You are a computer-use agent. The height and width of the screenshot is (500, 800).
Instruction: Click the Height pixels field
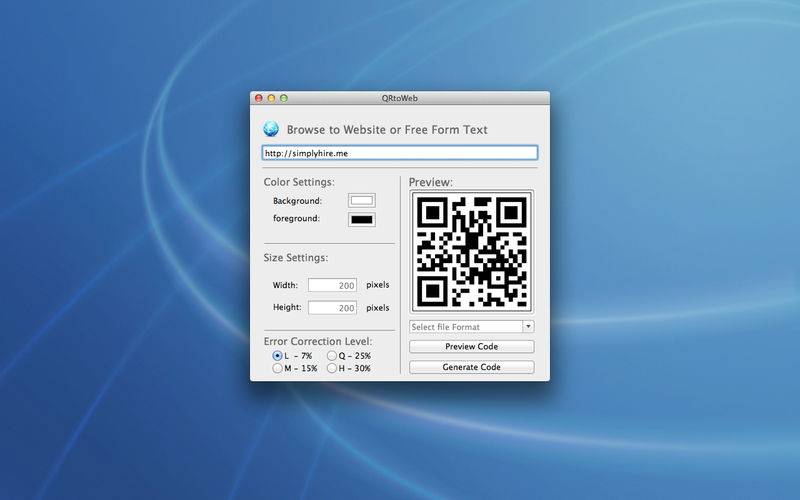(x=333, y=308)
